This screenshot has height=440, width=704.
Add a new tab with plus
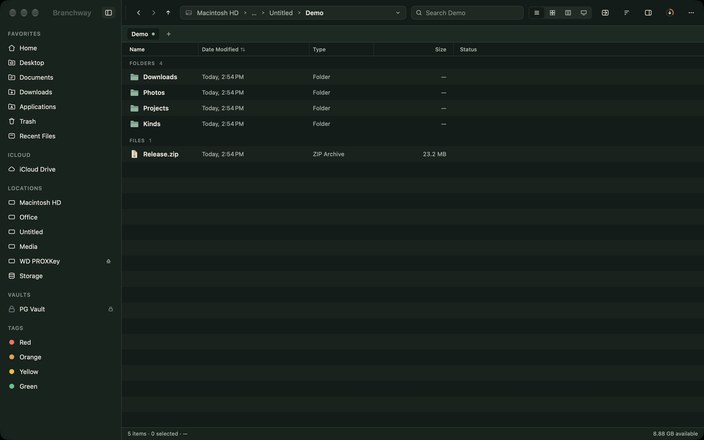(168, 34)
